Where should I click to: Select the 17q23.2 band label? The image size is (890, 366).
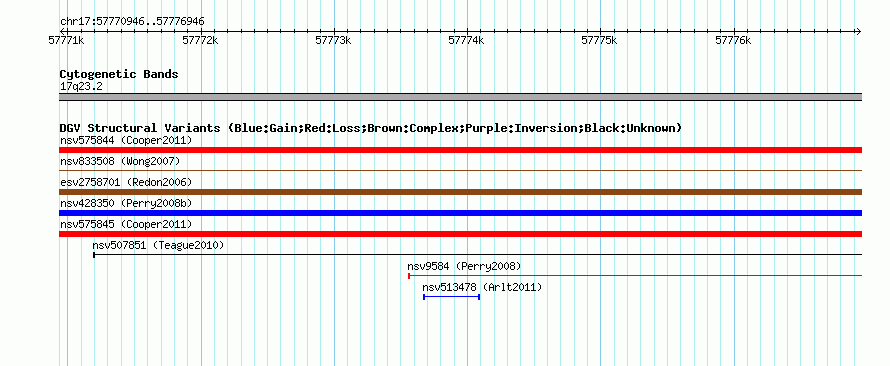click(x=81, y=87)
